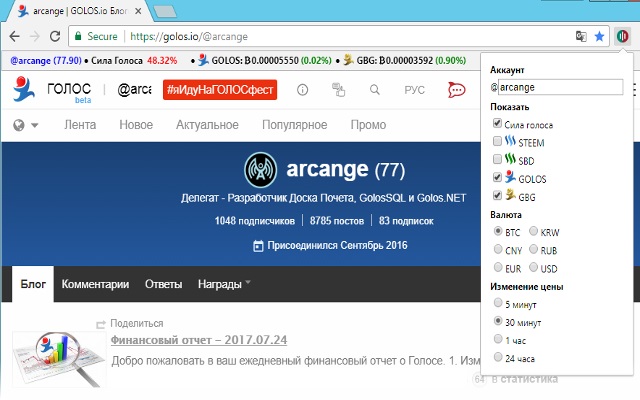The image size is (640, 400).
Task: Enable the STEEM checkbox
Action: [497, 141]
